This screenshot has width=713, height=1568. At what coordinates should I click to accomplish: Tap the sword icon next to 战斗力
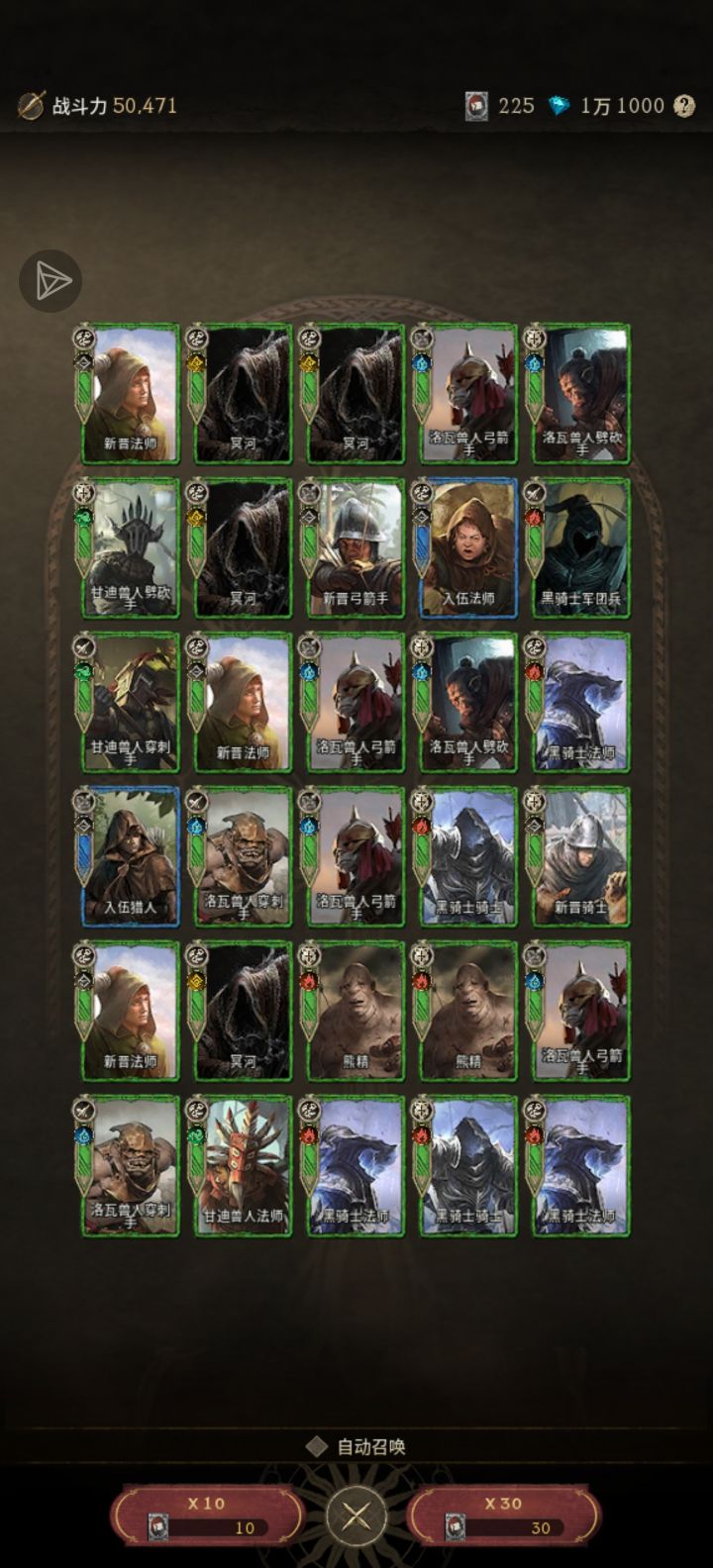coord(32,105)
